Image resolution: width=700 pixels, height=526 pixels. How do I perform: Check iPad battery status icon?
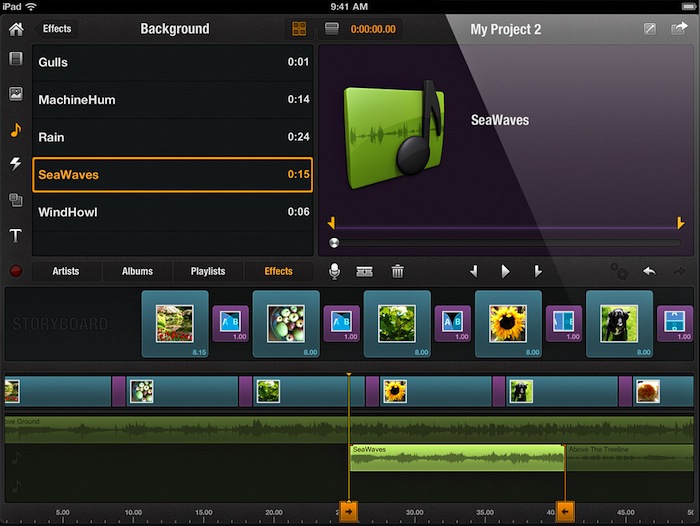point(688,6)
